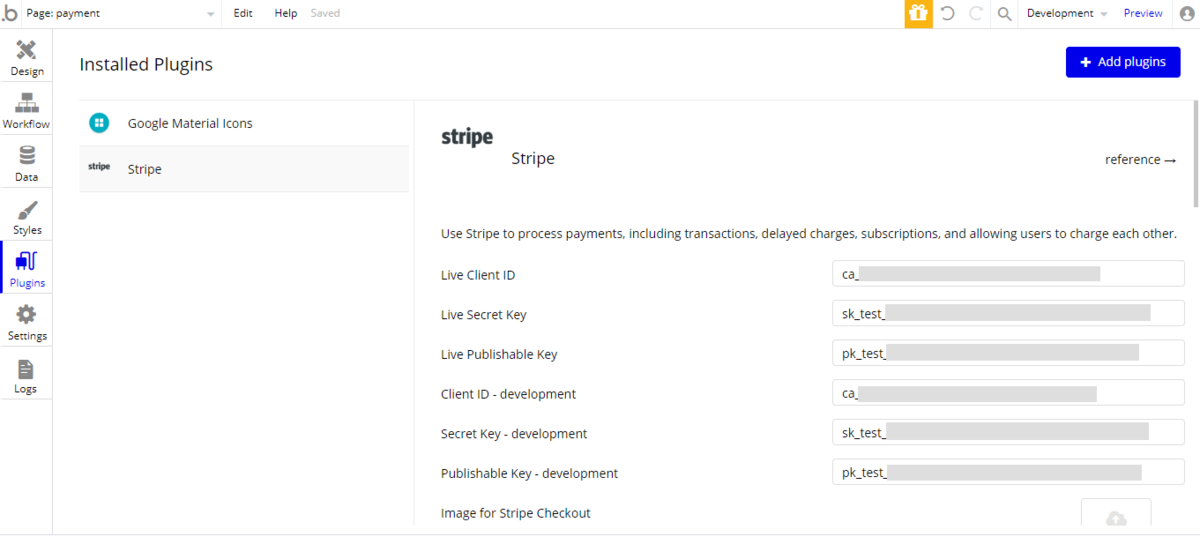Select the Stripe plugin row
Screen dimensions: 1200x537
coord(244,169)
